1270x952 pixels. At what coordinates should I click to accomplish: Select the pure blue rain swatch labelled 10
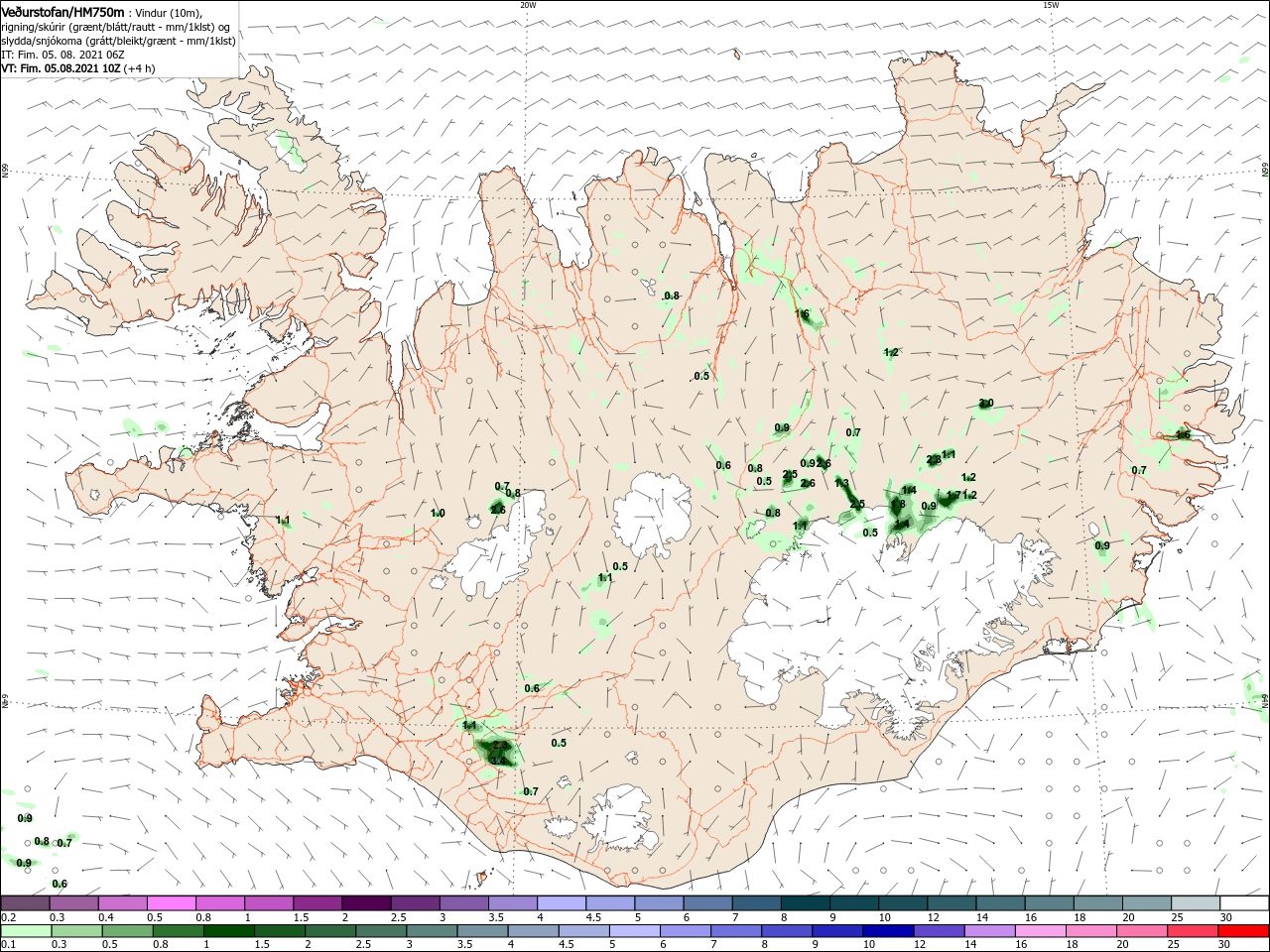click(x=886, y=931)
